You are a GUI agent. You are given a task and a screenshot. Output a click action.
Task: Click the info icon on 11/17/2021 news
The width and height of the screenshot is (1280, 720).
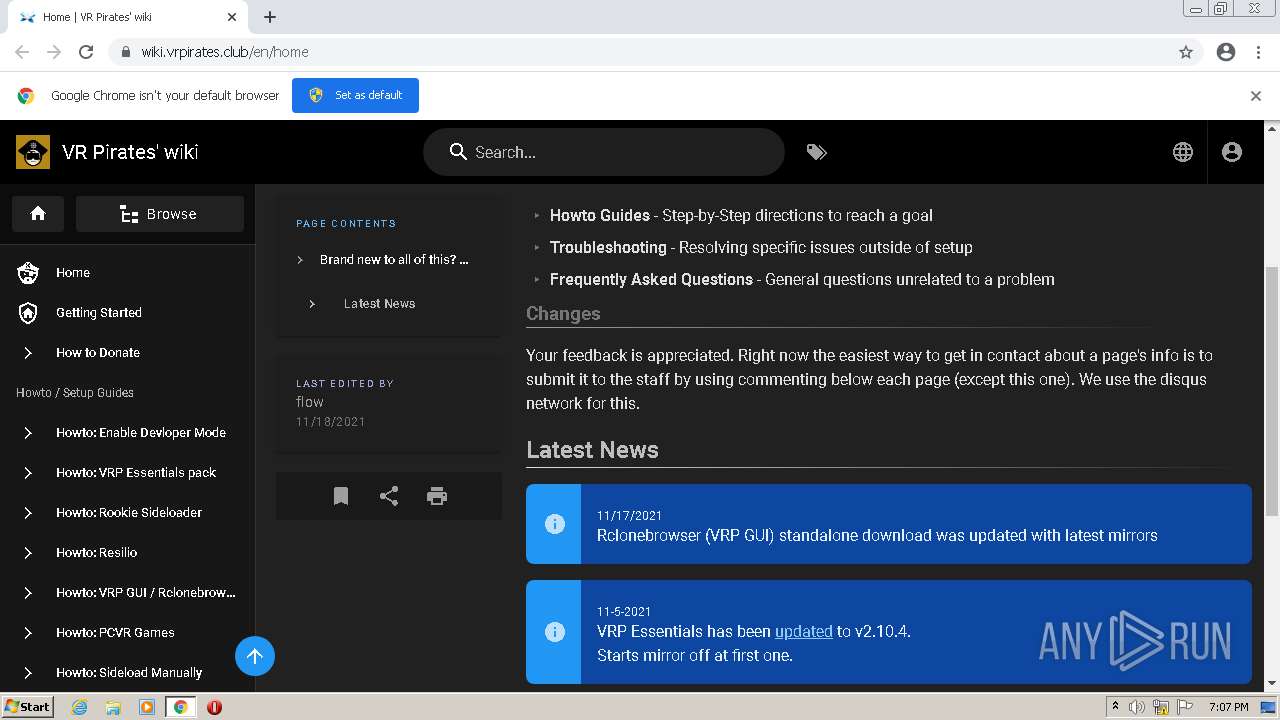(554, 524)
